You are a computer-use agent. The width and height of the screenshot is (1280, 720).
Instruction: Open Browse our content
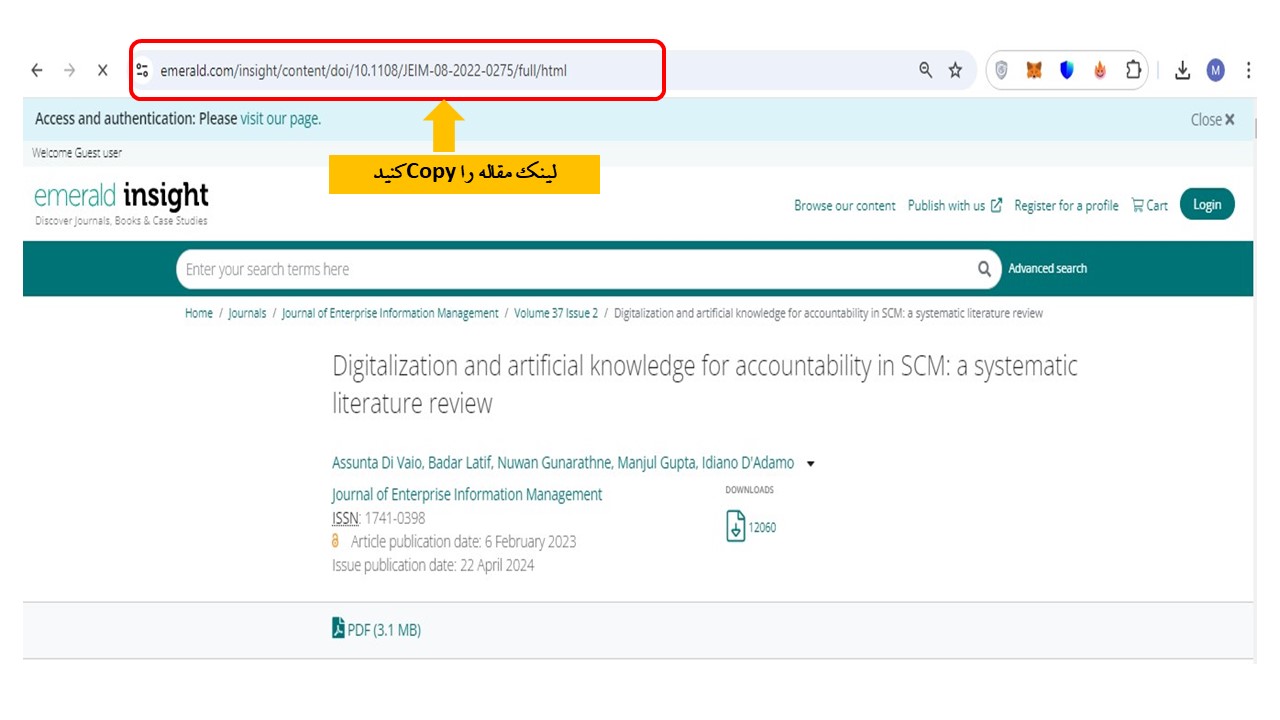(845, 205)
